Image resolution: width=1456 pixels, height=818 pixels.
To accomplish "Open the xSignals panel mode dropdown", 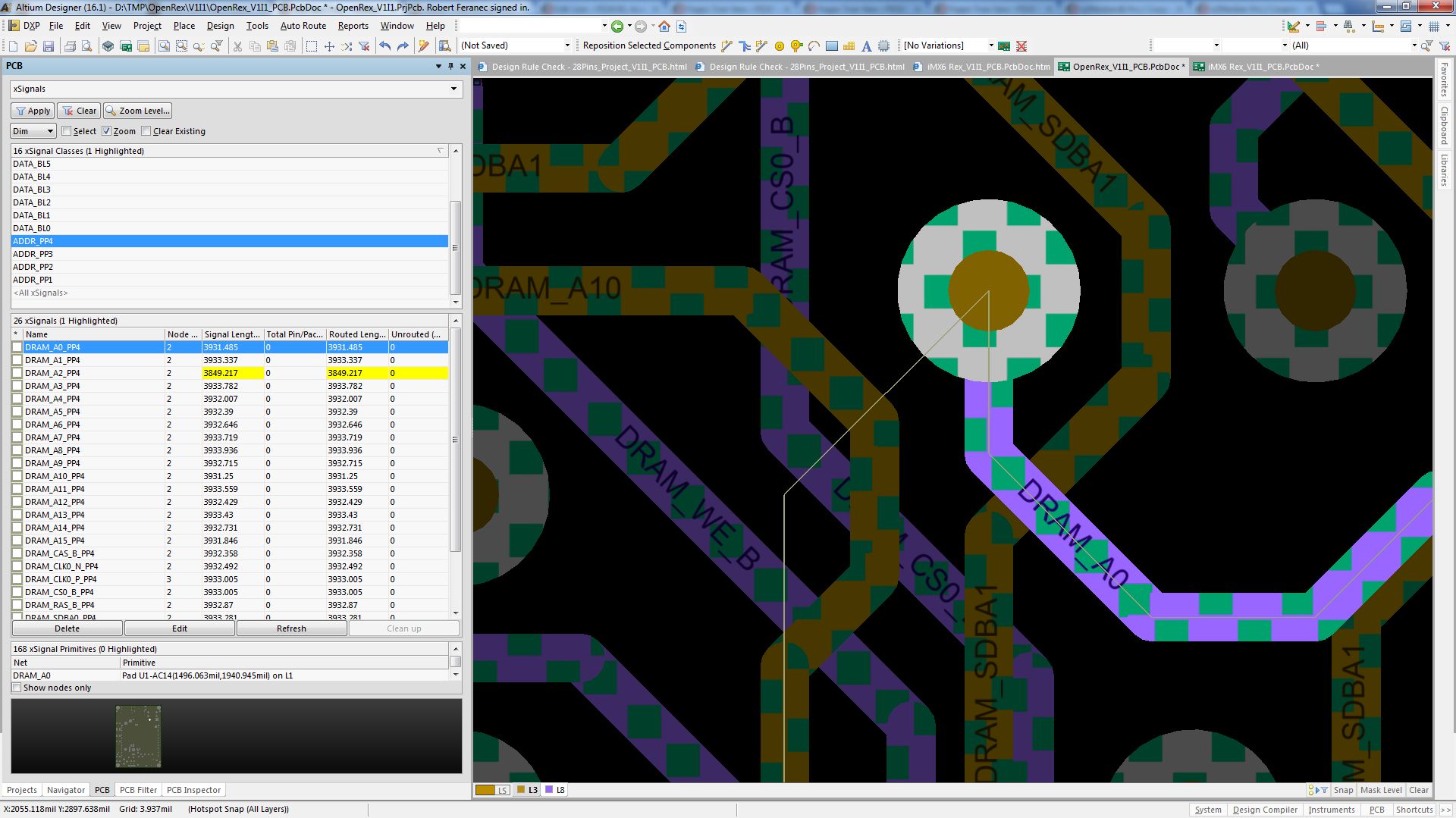I will 453,89.
